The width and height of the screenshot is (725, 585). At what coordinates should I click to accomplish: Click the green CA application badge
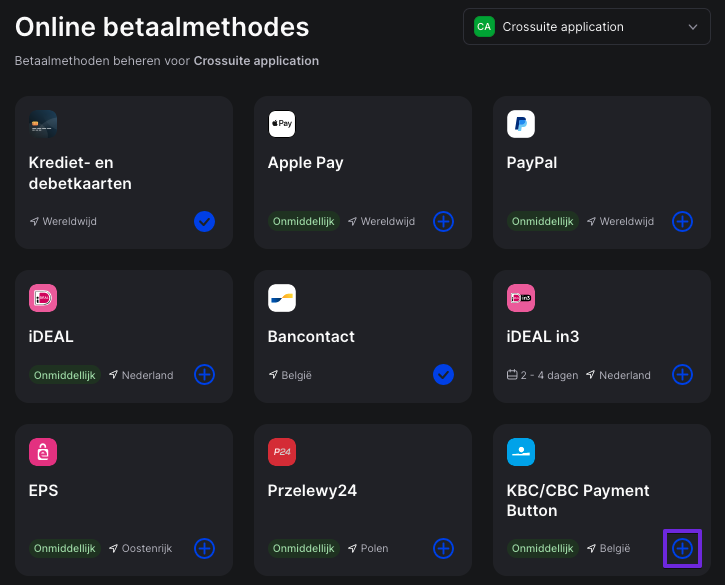pos(484,27)
